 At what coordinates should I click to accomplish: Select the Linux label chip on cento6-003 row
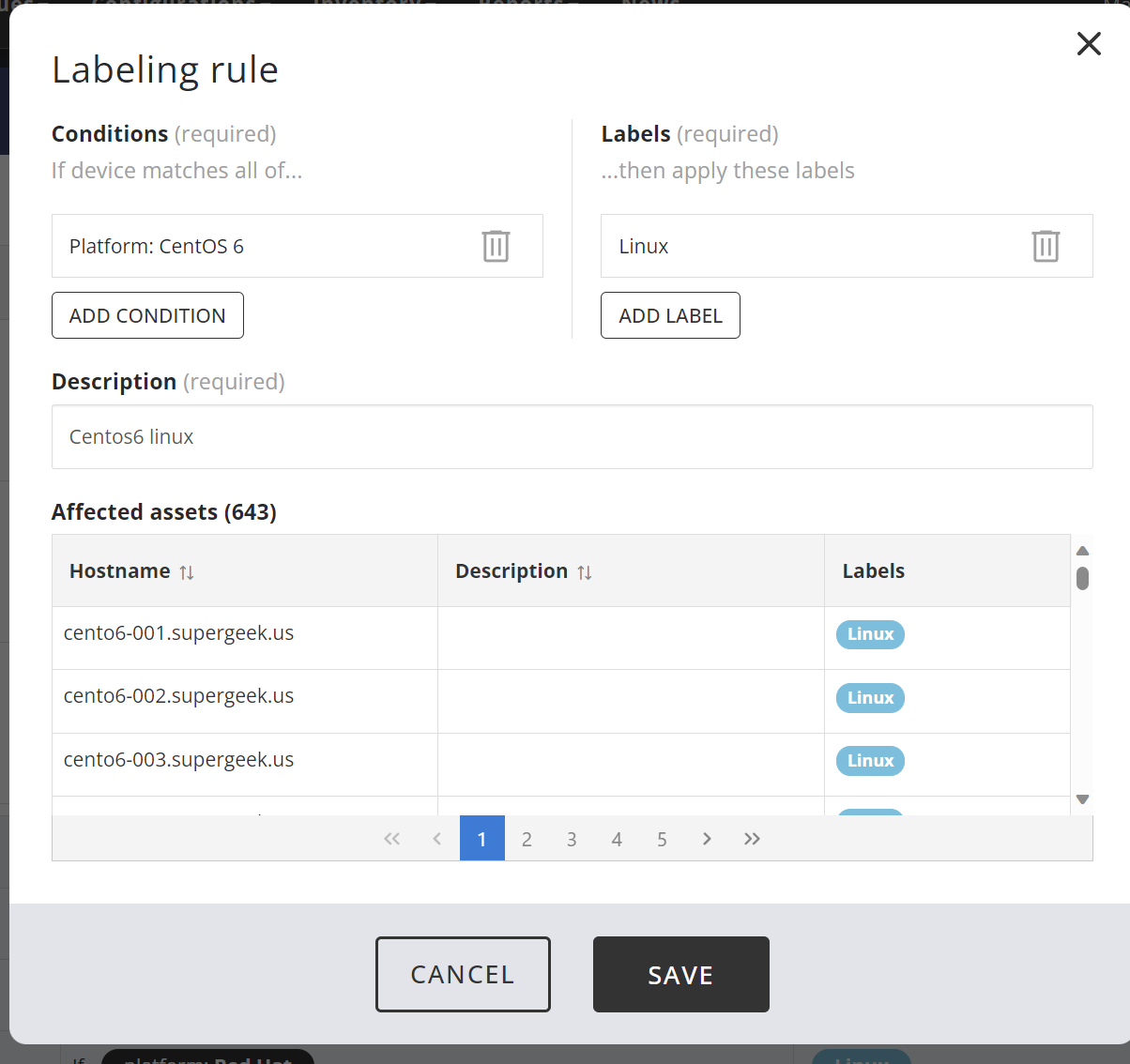point(869,760)
